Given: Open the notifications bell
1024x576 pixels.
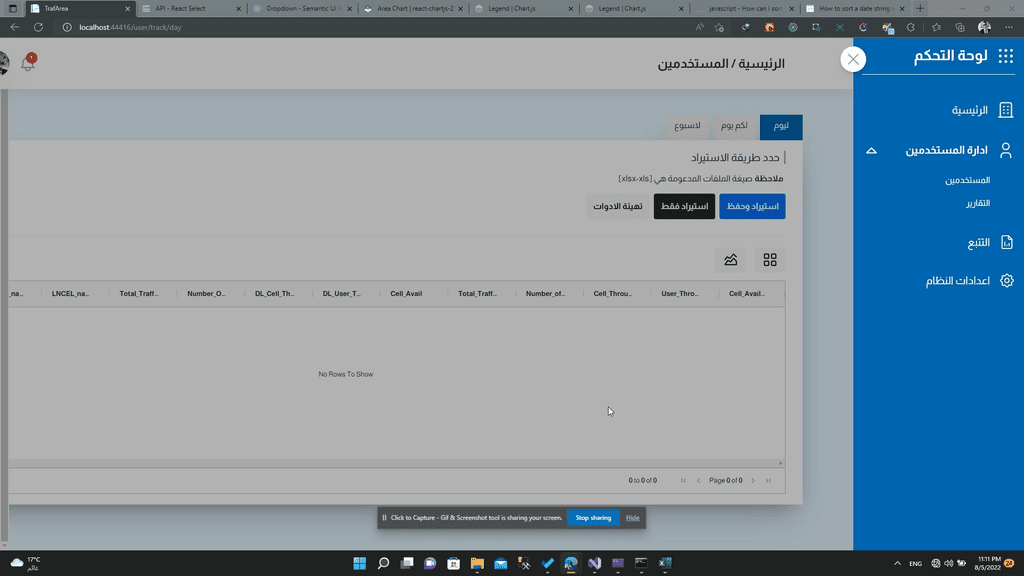Looking at the screenshot, I should tap(28, 63).
